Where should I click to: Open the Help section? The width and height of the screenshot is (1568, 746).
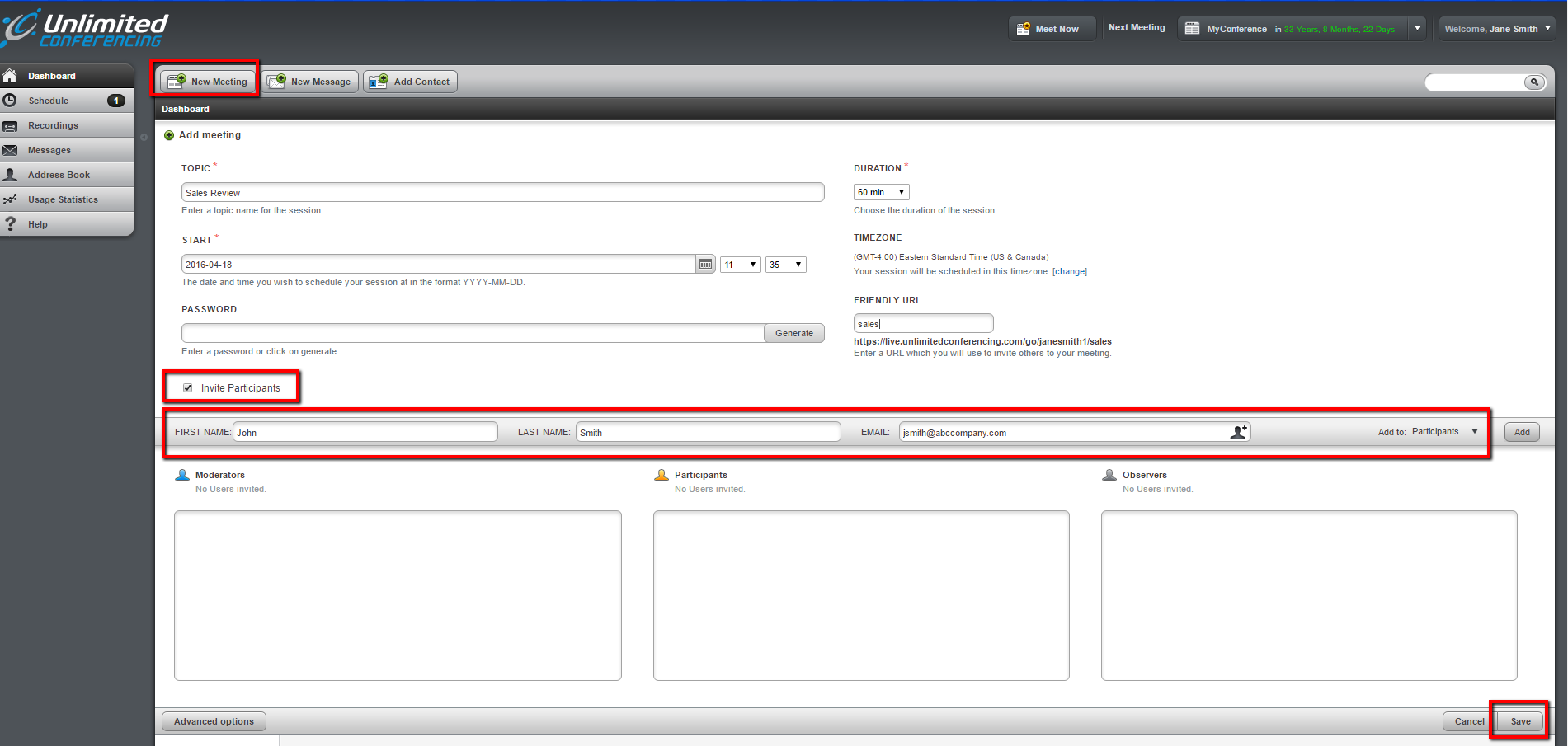[38, 224]
